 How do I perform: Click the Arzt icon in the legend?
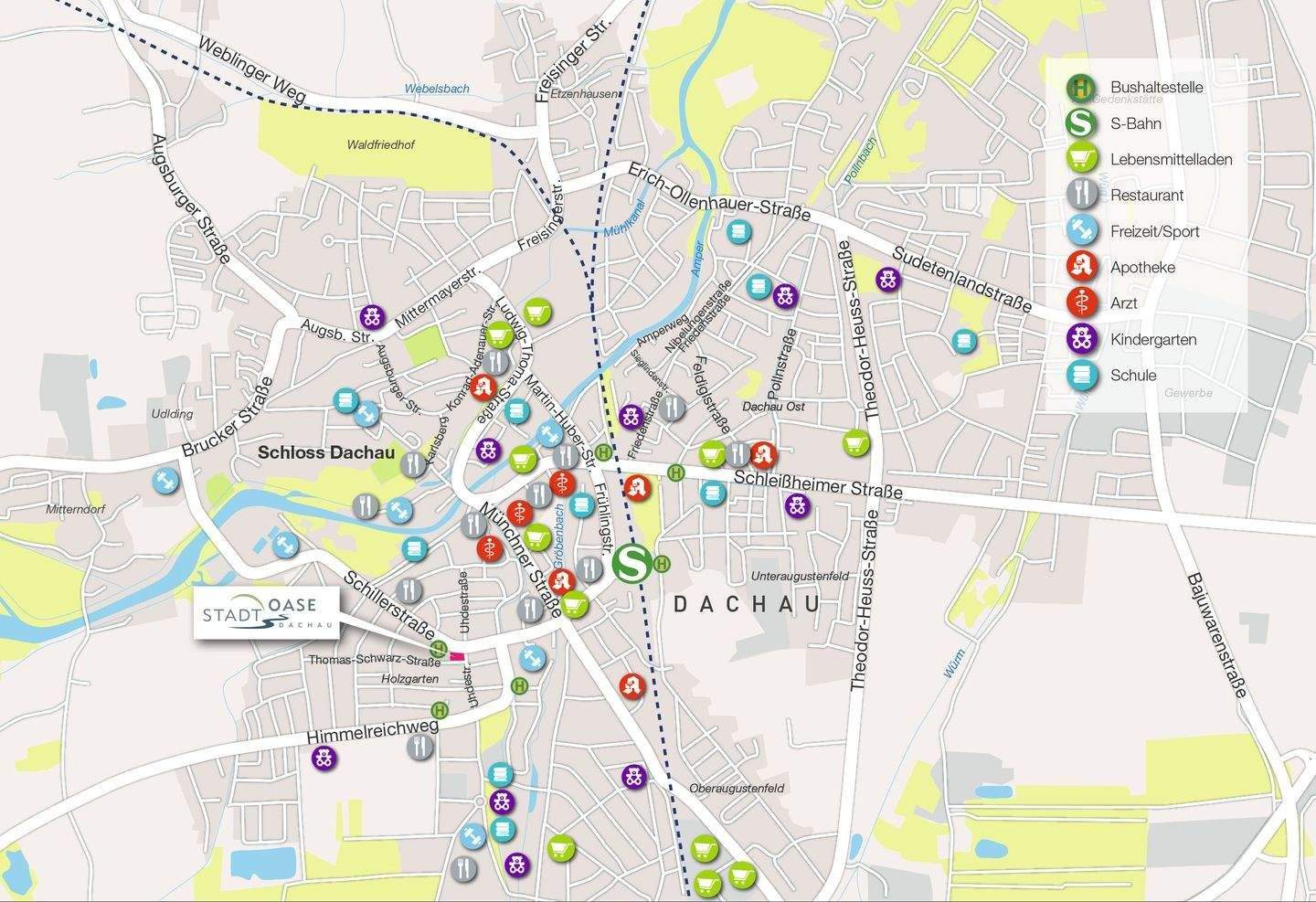(1081, 302)
